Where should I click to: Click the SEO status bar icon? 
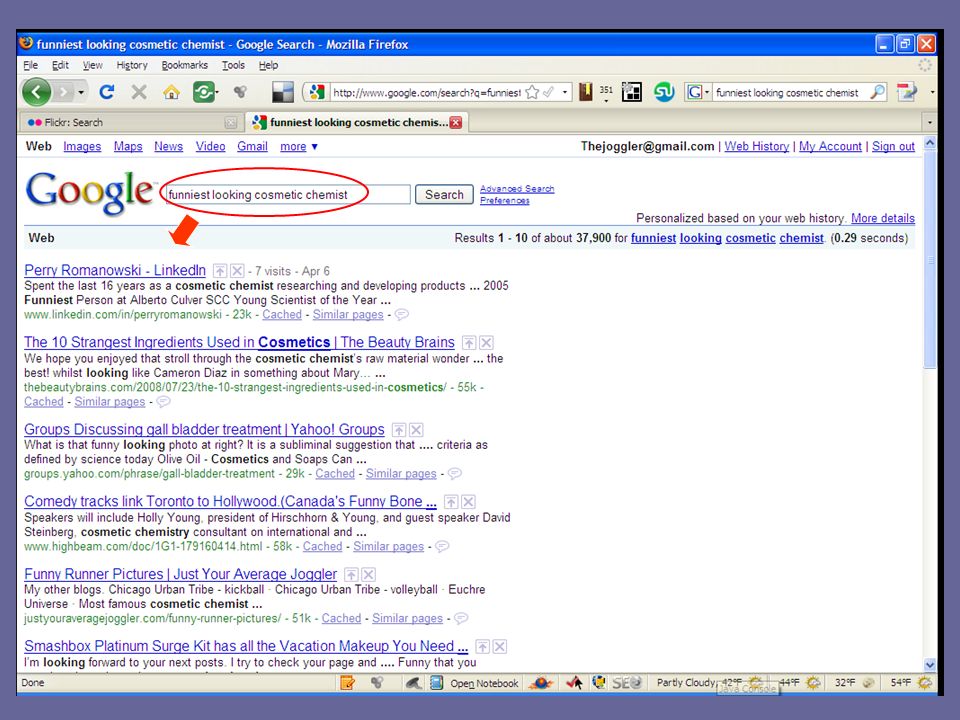click(626, 682)
